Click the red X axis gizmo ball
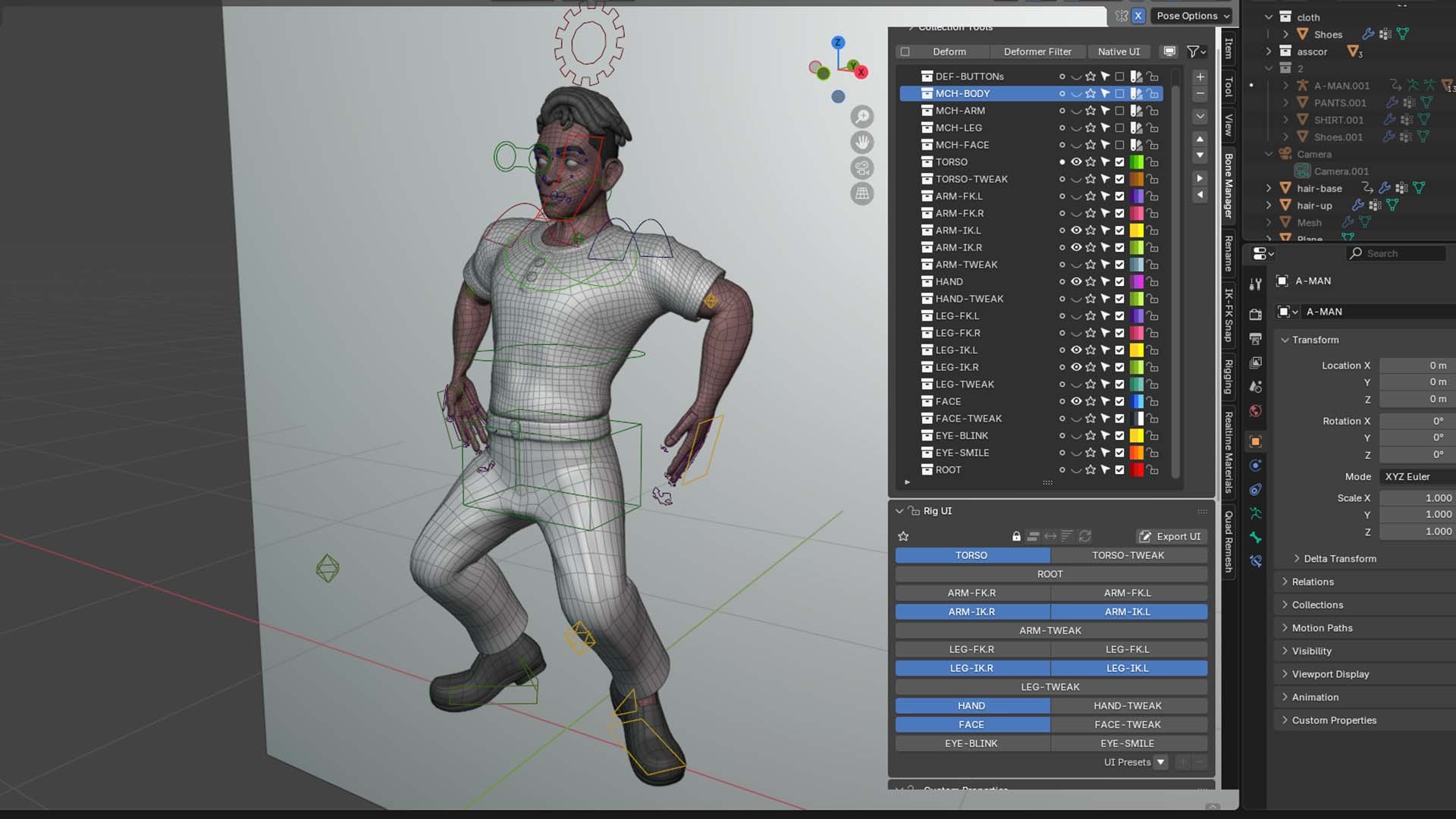 861,72
